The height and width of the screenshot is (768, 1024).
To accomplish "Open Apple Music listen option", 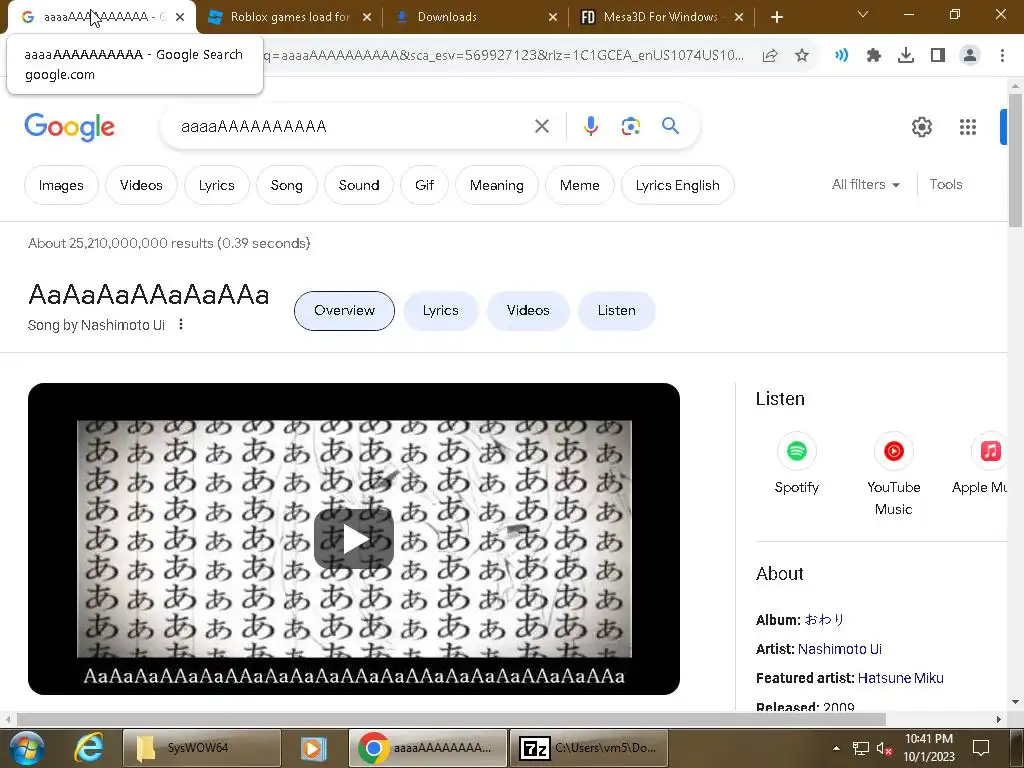I will (x=980, y=463).
